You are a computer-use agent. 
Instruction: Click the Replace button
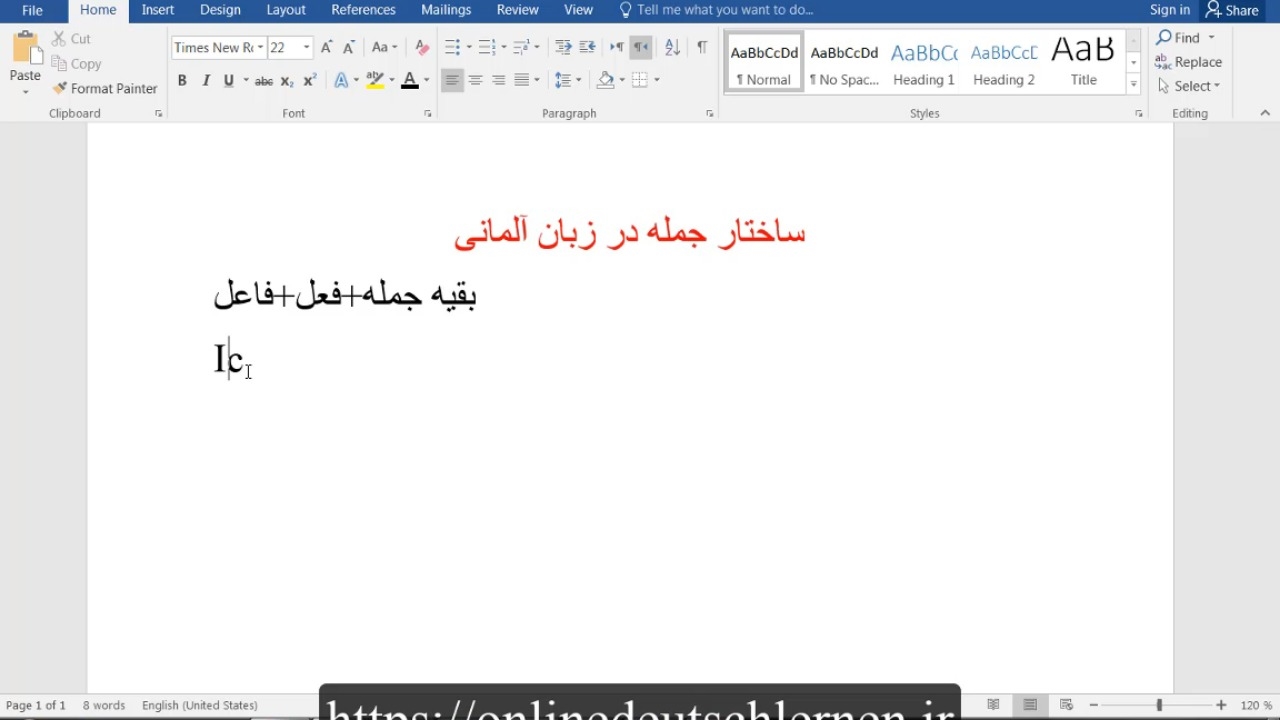pos(1189,62)
